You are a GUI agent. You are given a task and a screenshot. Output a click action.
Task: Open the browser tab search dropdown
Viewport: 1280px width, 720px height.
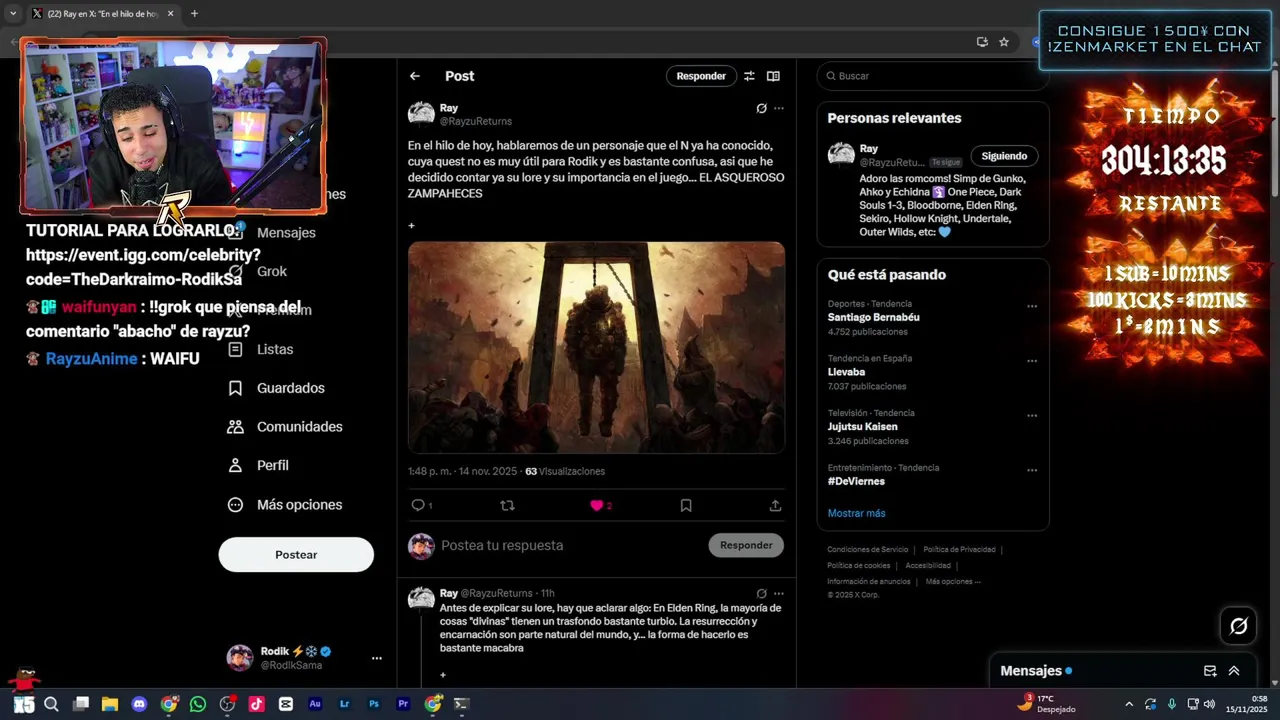pyautogui.click(x=13, y=14)
